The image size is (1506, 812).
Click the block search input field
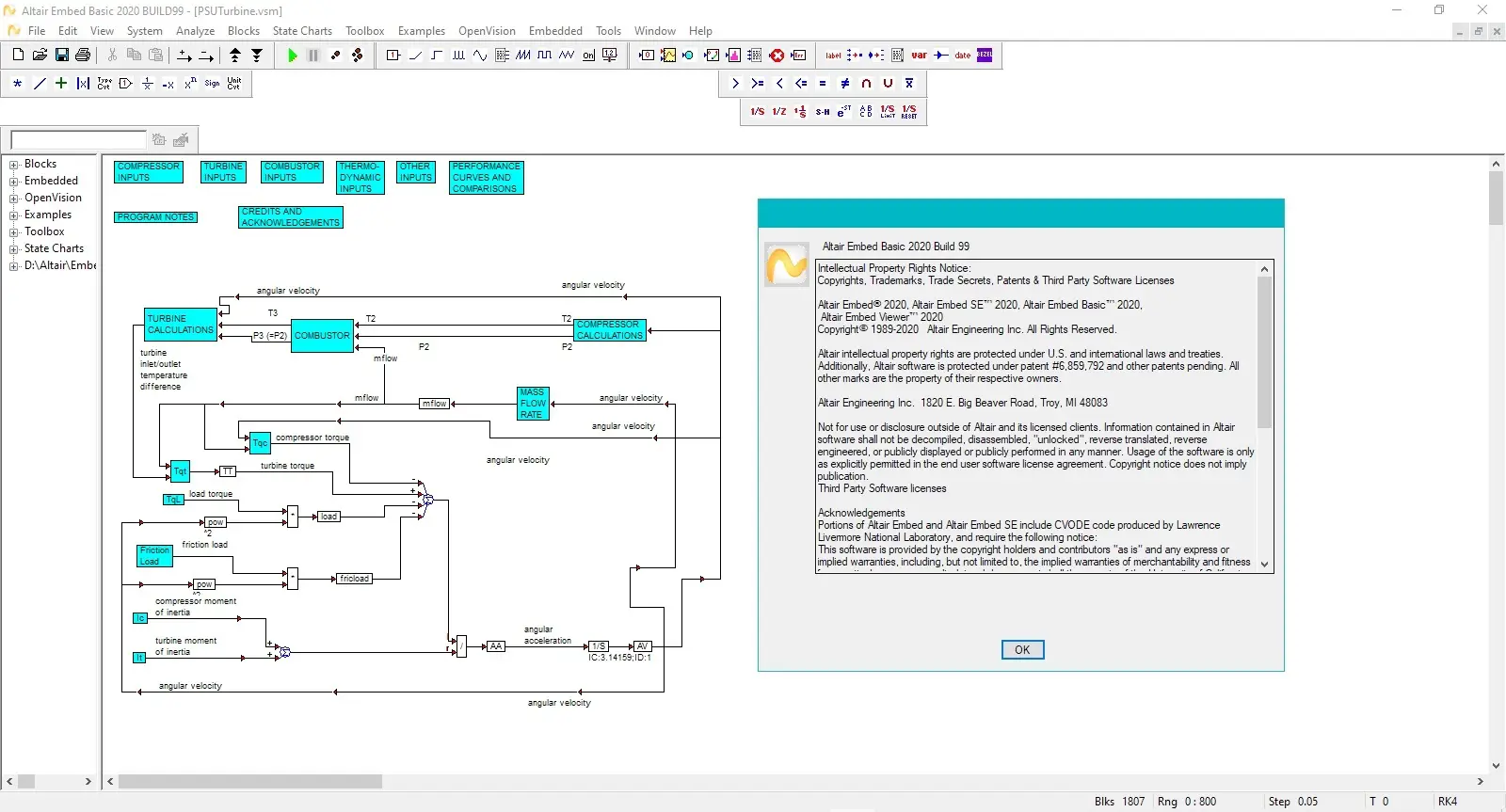[78, 140]
